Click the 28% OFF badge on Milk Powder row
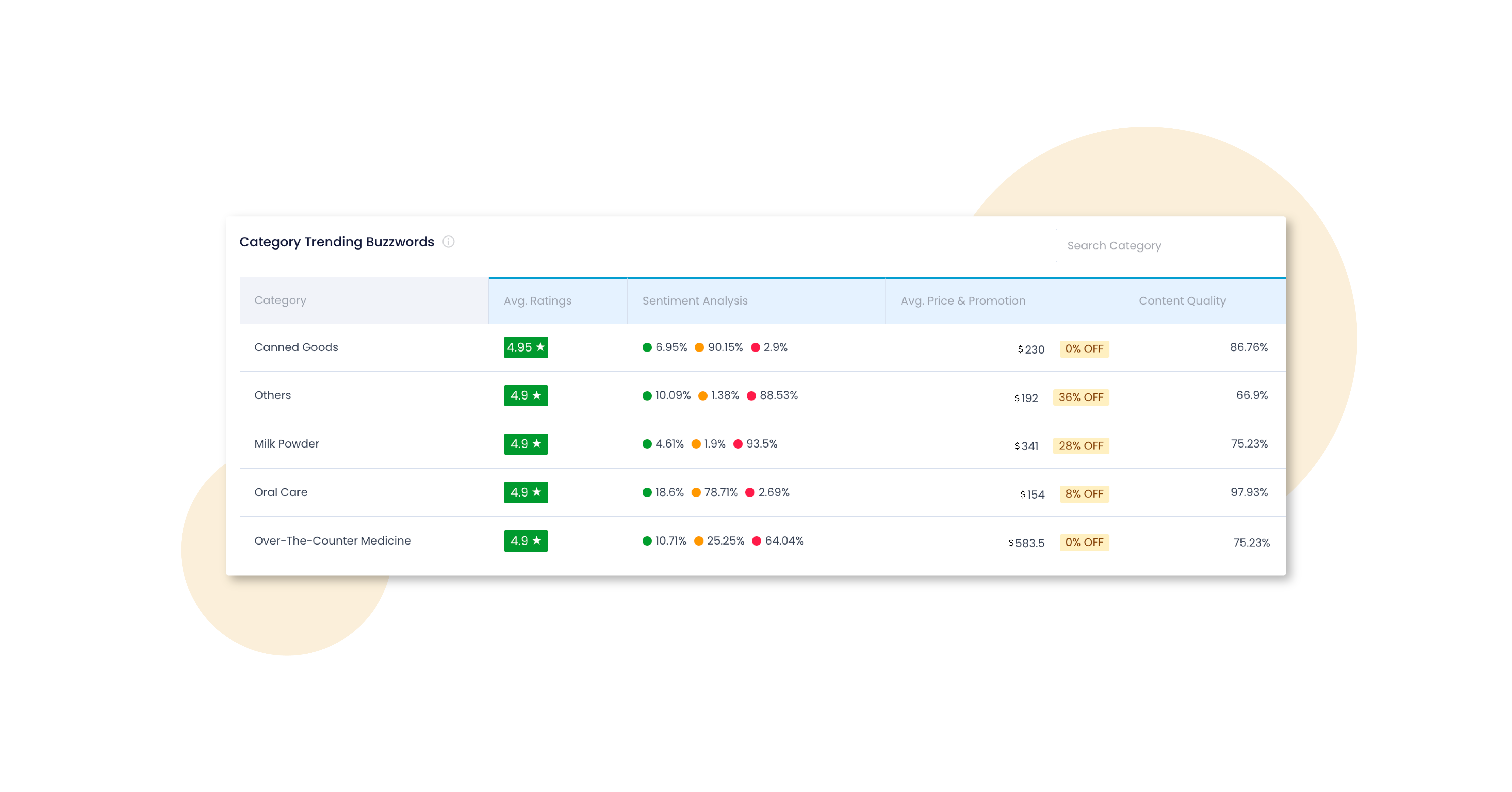 1081,446
